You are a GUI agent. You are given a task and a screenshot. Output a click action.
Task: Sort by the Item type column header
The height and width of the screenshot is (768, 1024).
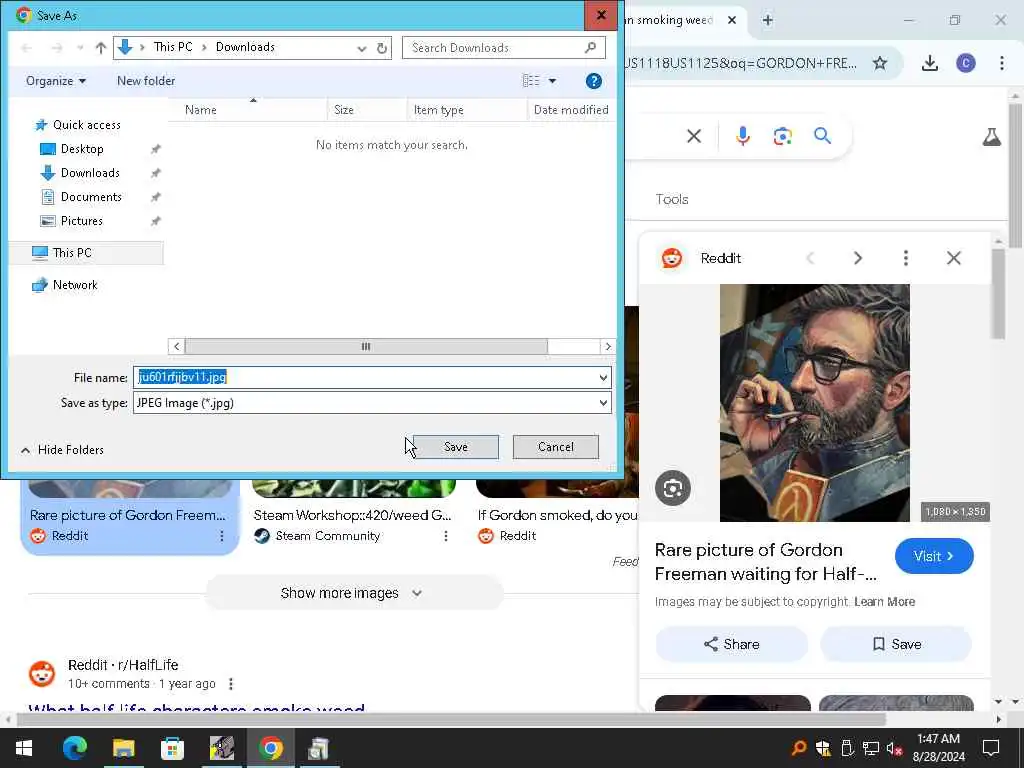click(x=467, y=110)
